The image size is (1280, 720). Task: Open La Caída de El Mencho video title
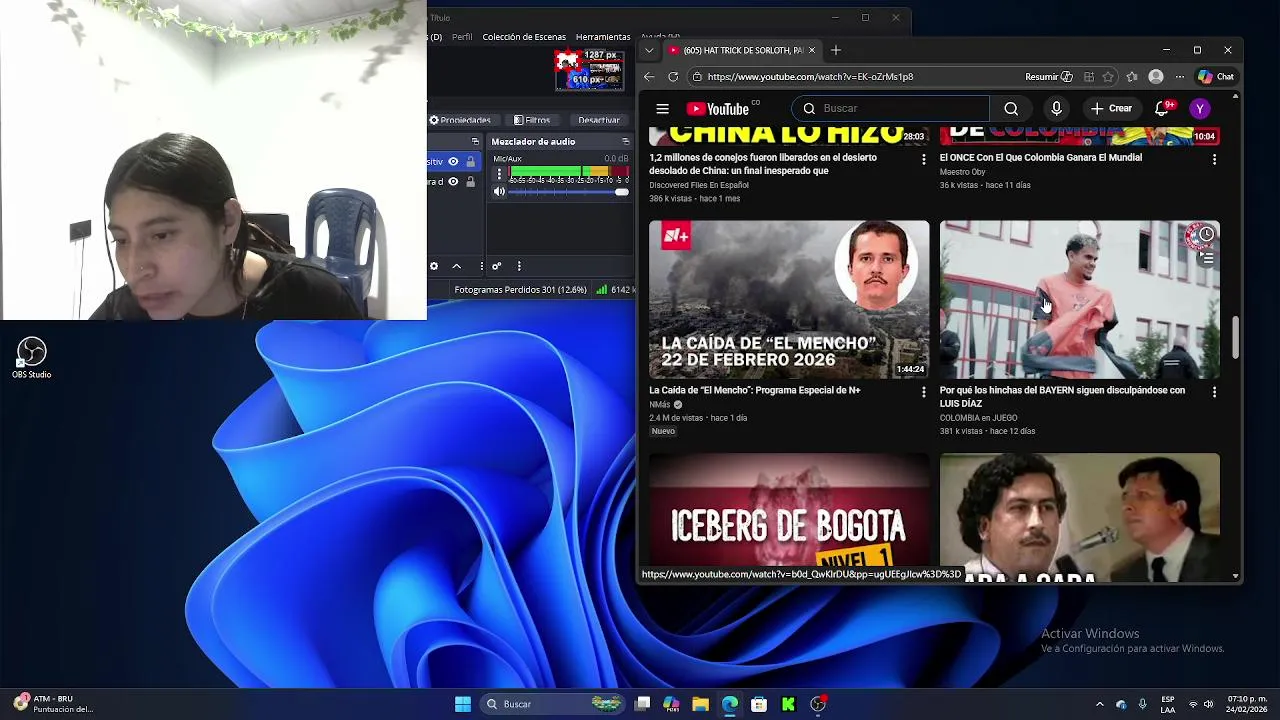point(754,390)
